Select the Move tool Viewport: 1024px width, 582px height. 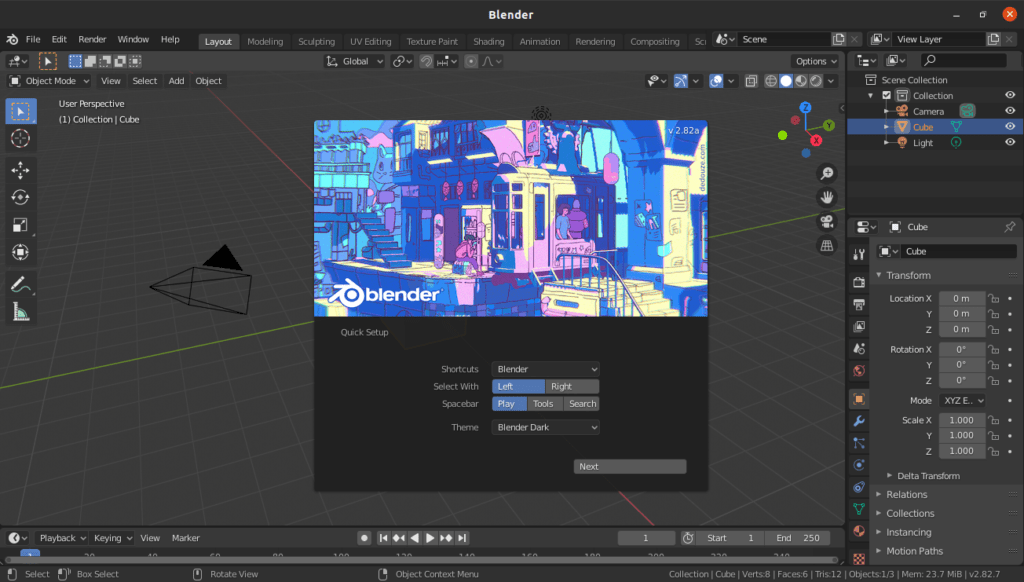click(x=20, y=170)
